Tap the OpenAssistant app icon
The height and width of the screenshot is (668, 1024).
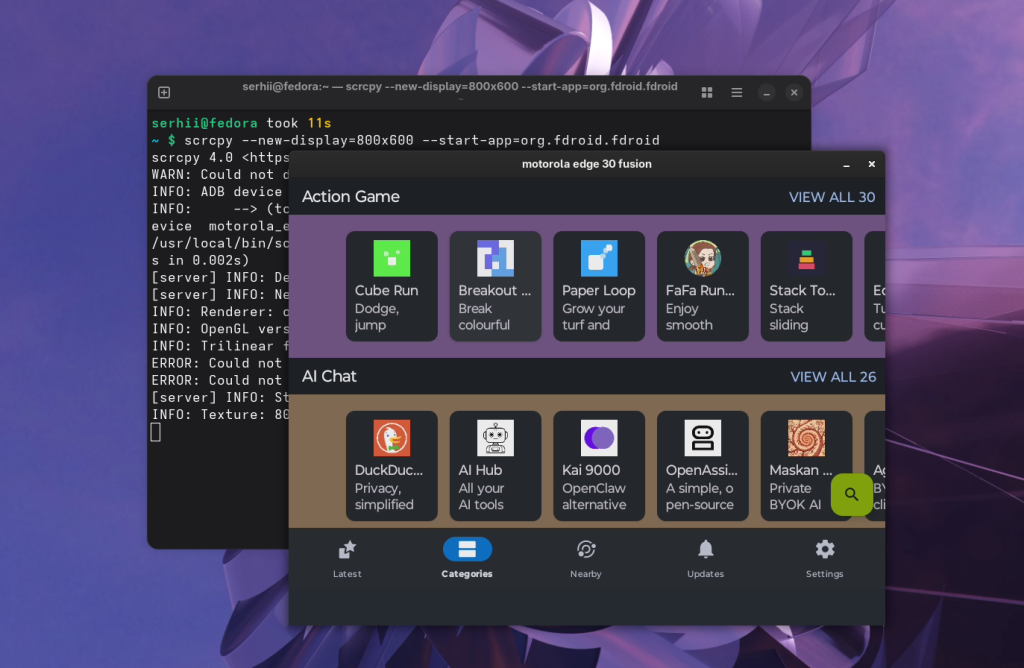click(x=703, y=437)
